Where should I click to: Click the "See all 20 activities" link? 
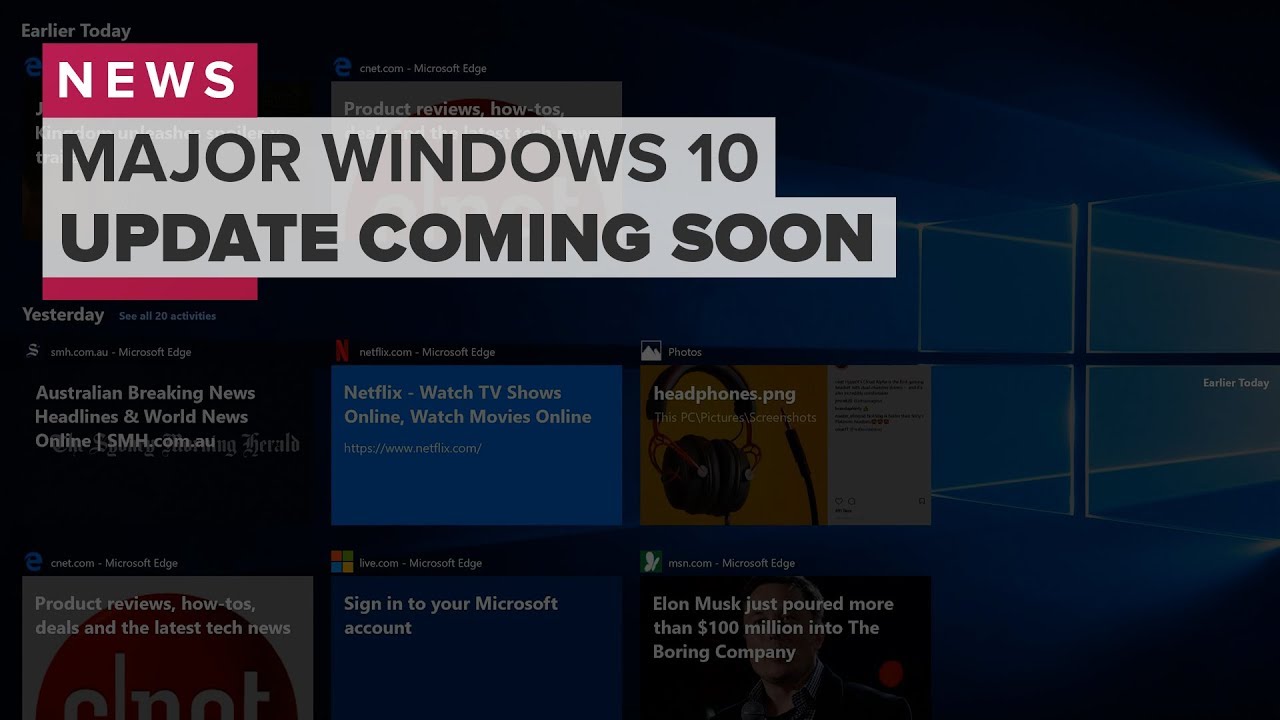click(167, 316)
